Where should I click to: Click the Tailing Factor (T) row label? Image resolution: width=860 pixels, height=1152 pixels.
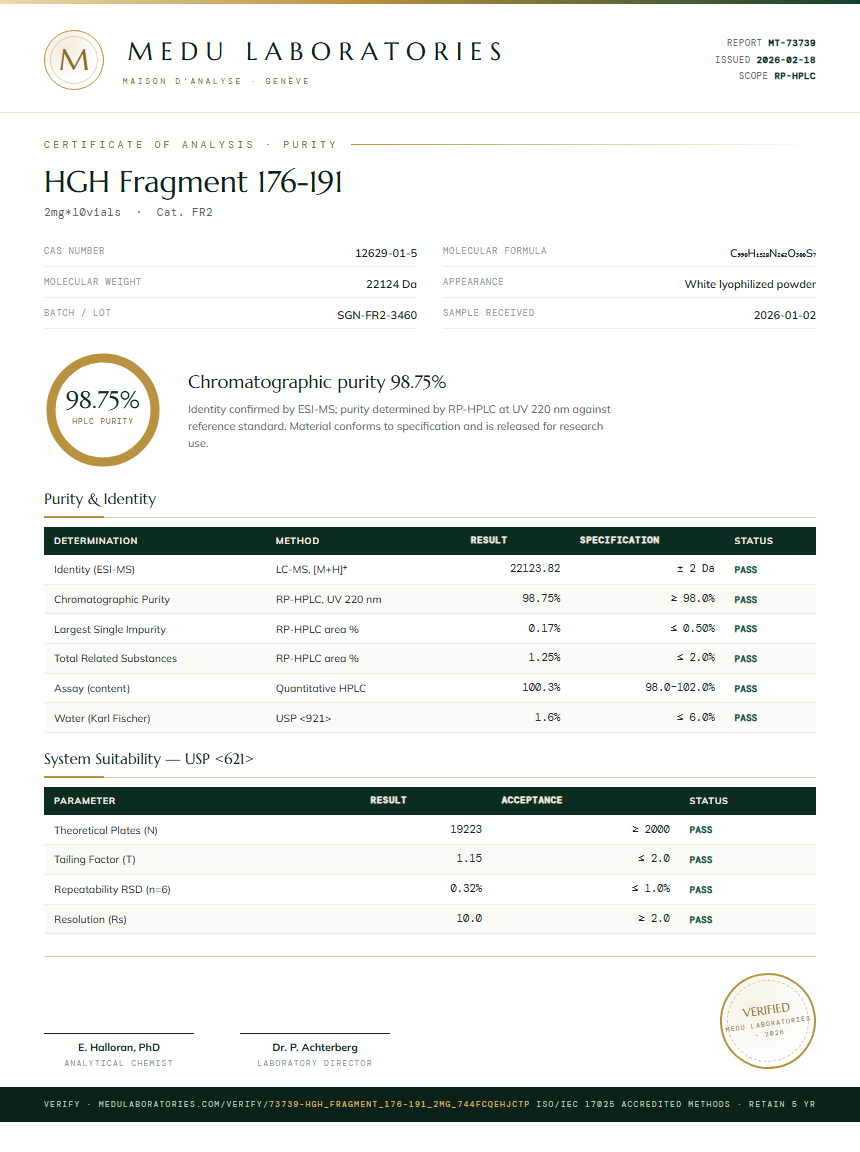click(95, 860)
